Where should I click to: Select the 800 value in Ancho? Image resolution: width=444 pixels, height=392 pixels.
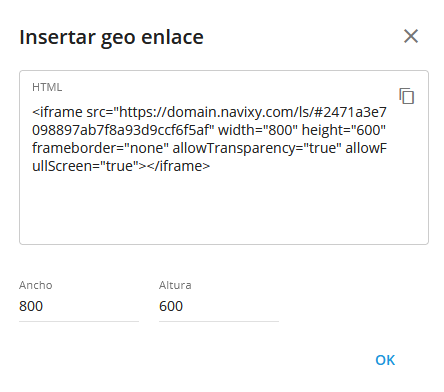coord(31,306)
